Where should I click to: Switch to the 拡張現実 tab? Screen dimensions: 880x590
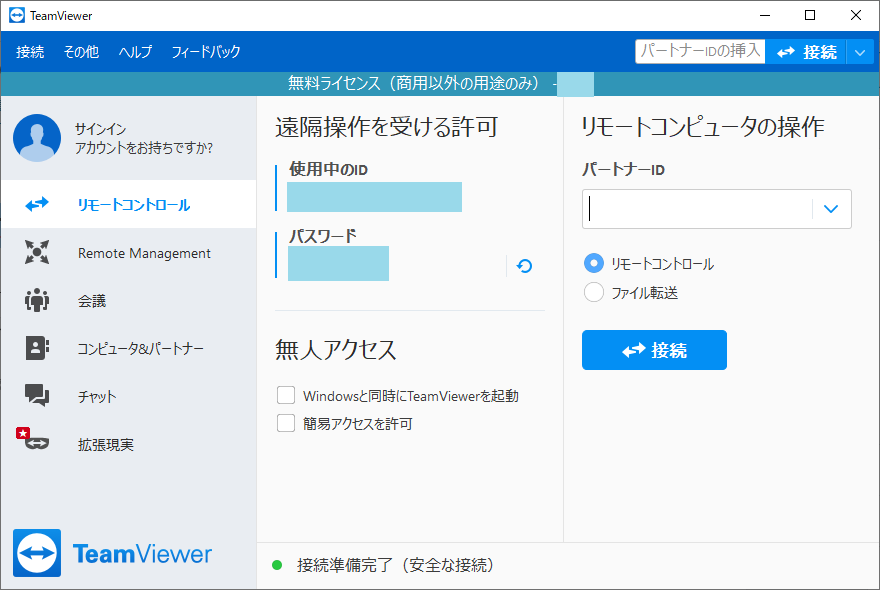point(129,444)
